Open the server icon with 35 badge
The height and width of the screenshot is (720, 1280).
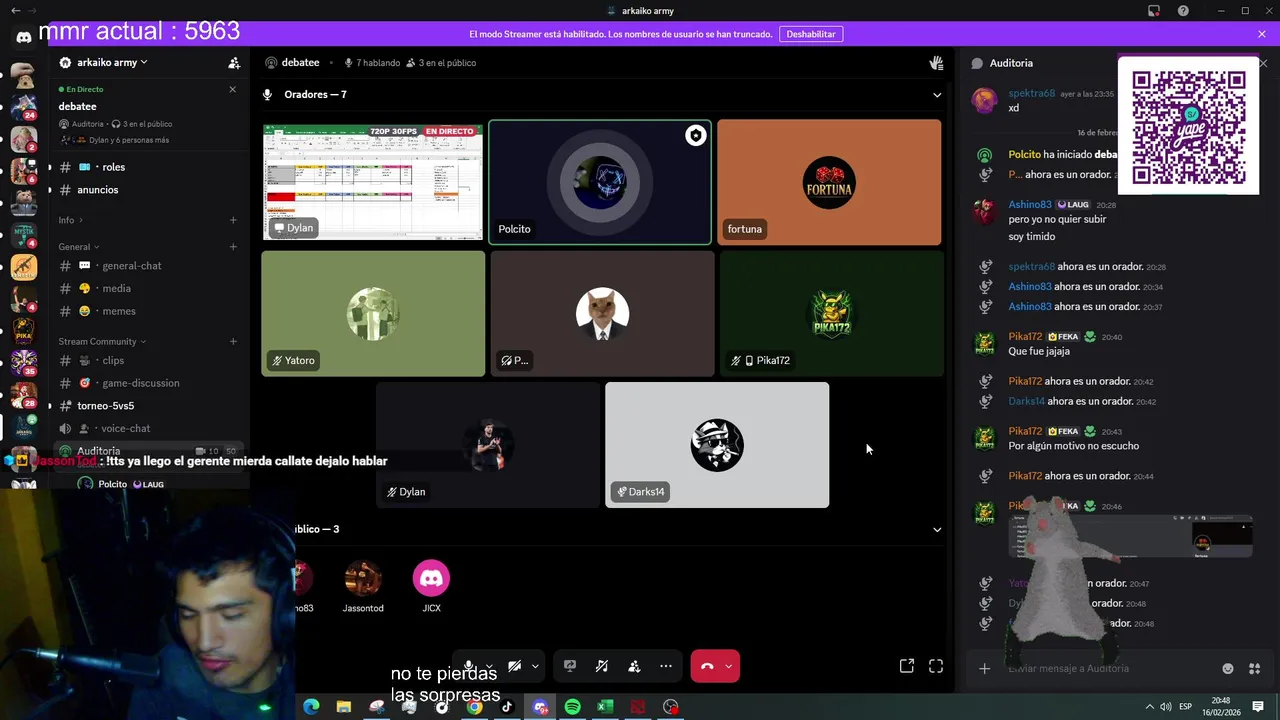click(23, 362)
